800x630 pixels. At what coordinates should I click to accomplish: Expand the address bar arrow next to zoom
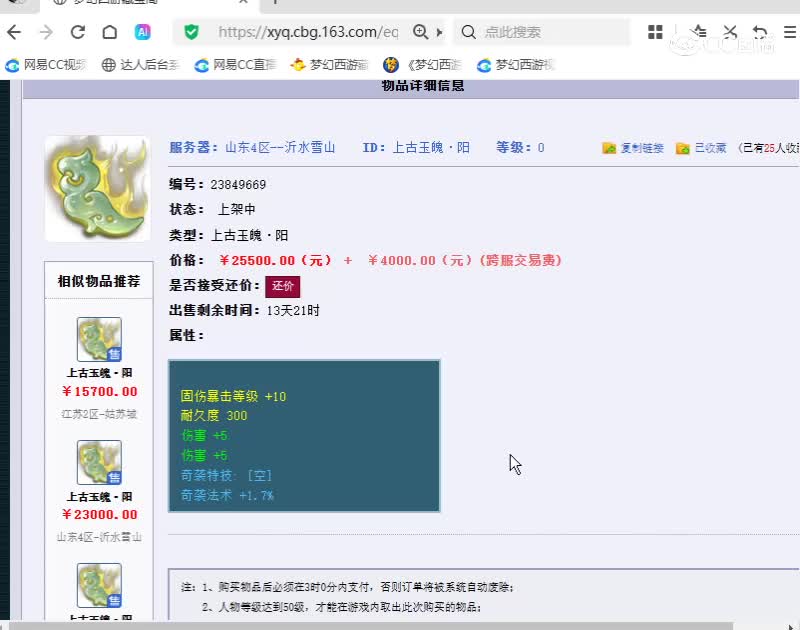coord(439,32)
